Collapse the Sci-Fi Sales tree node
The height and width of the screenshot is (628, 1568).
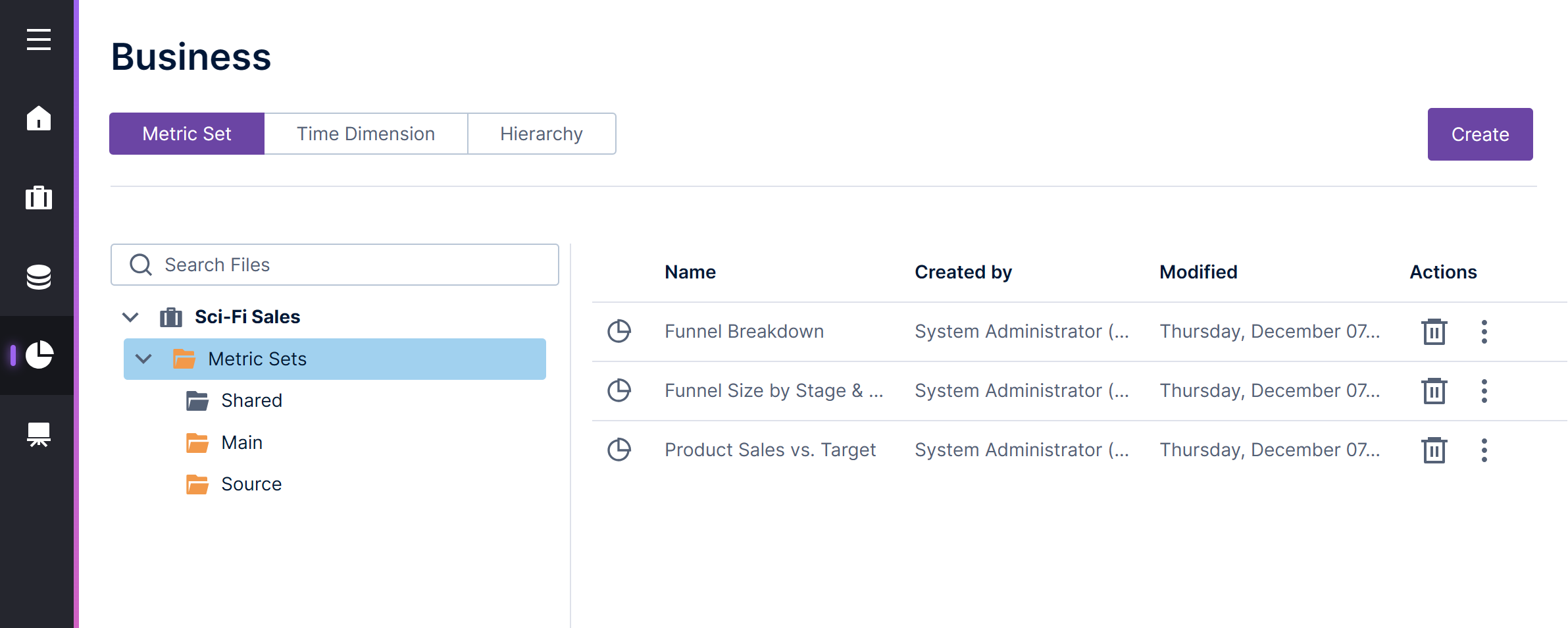130,317
